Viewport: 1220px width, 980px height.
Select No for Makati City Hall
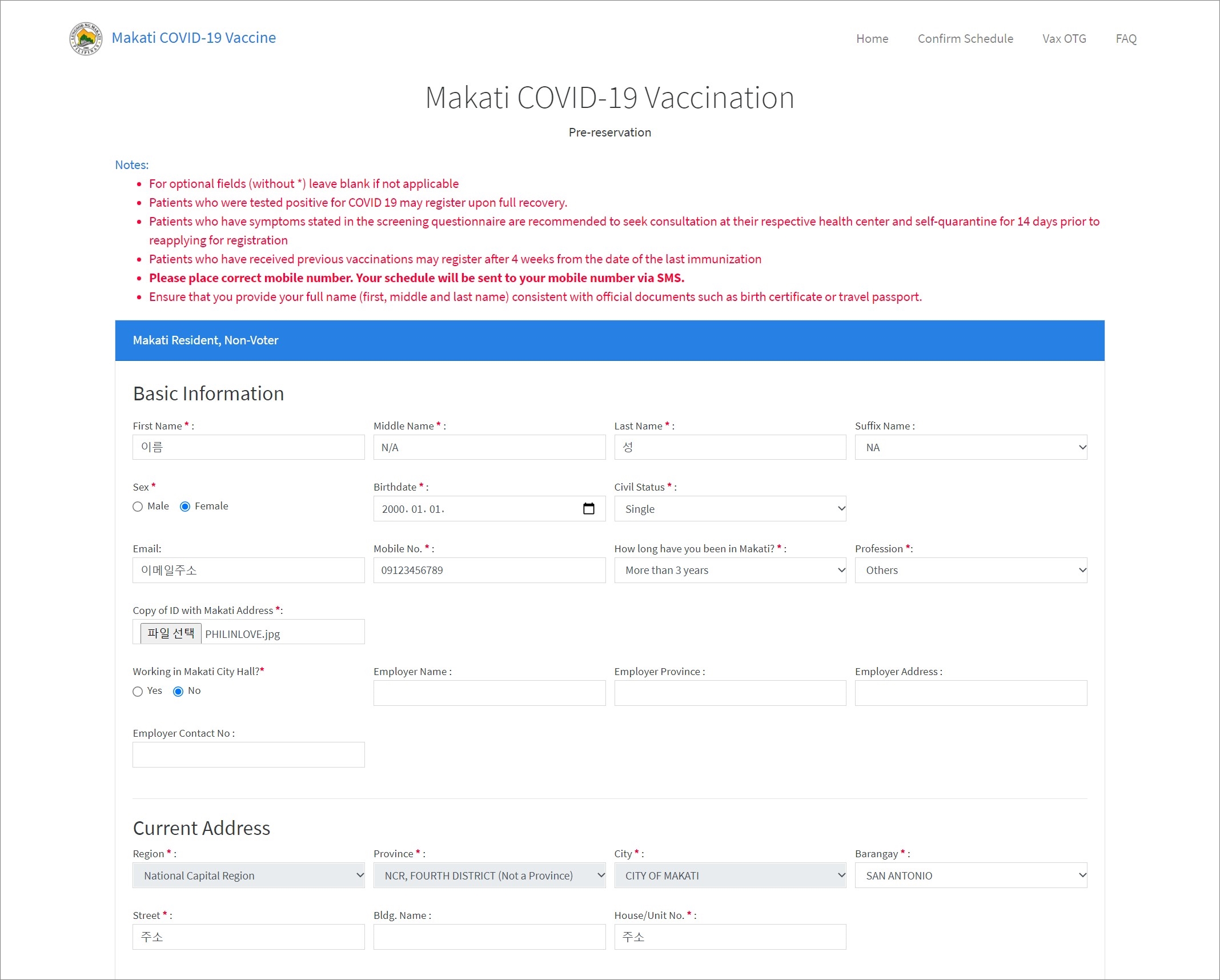click(178, 692)
